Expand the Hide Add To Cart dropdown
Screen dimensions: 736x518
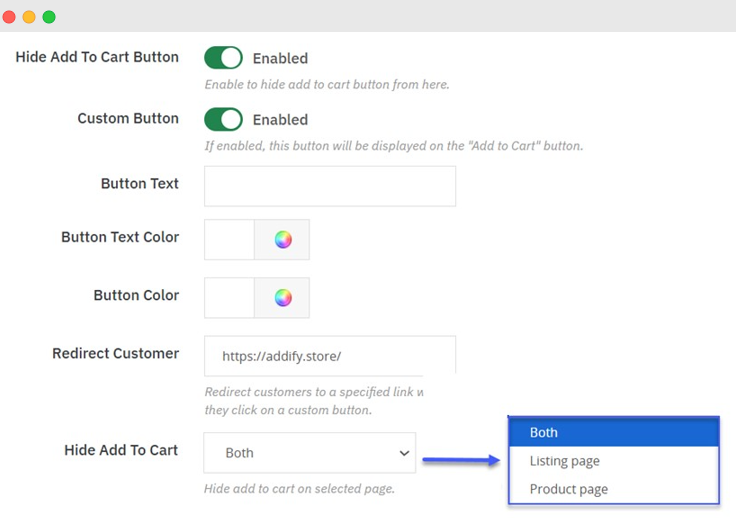[x=308, y=453]
